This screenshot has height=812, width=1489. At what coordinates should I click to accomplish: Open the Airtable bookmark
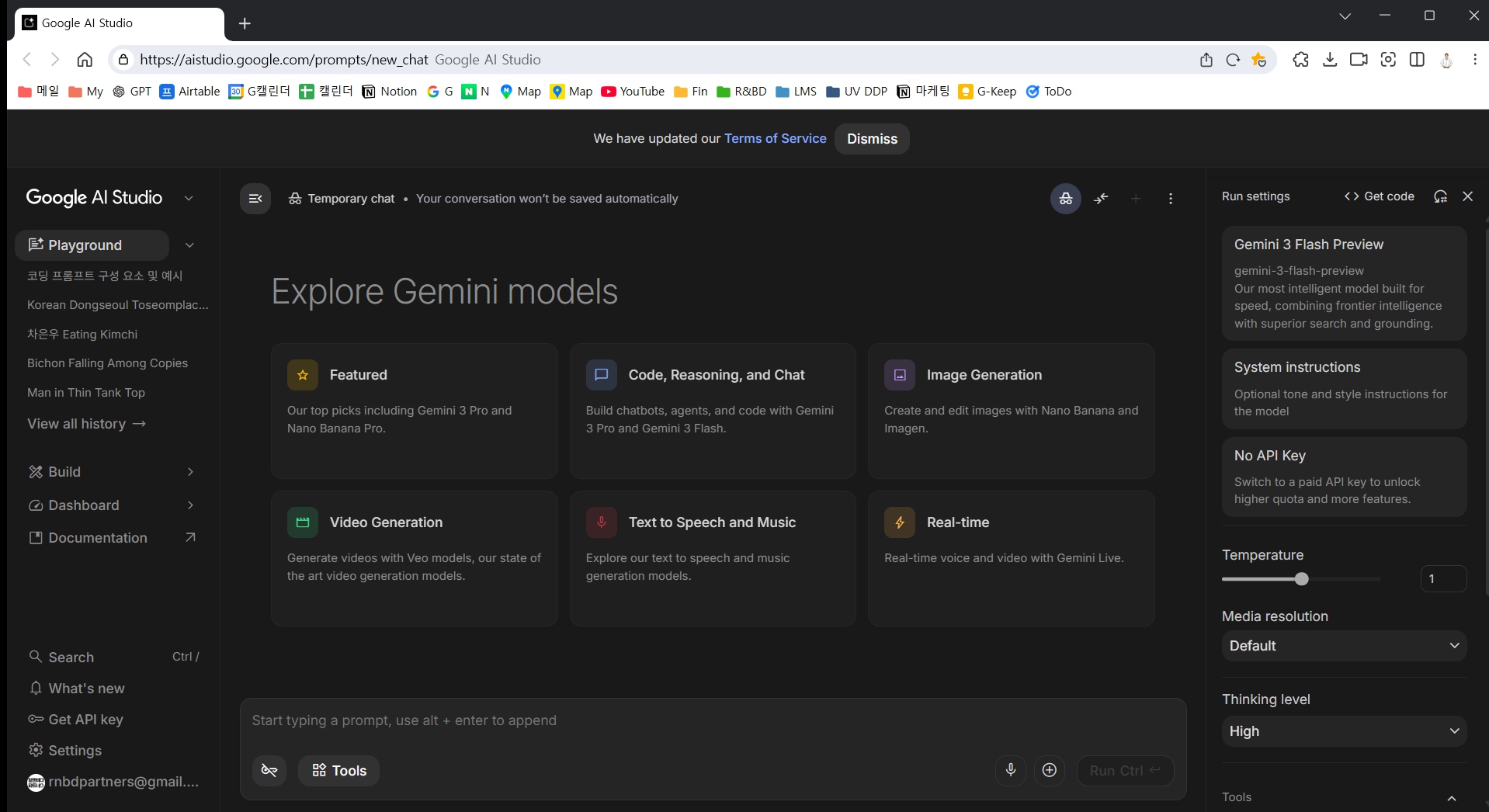(x=190, y=92)
